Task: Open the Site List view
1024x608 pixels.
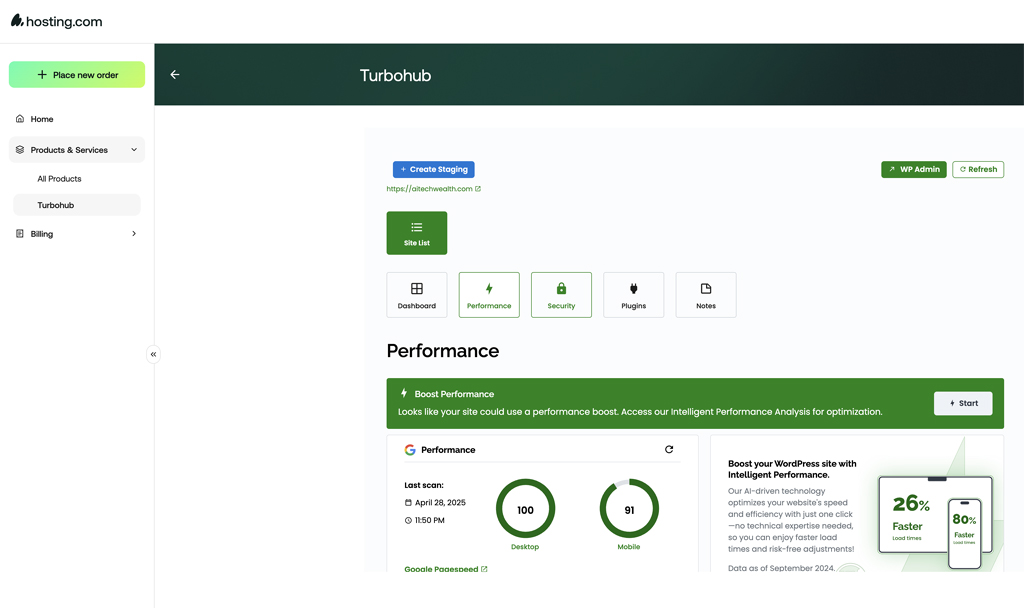Action: pos(417,233)
